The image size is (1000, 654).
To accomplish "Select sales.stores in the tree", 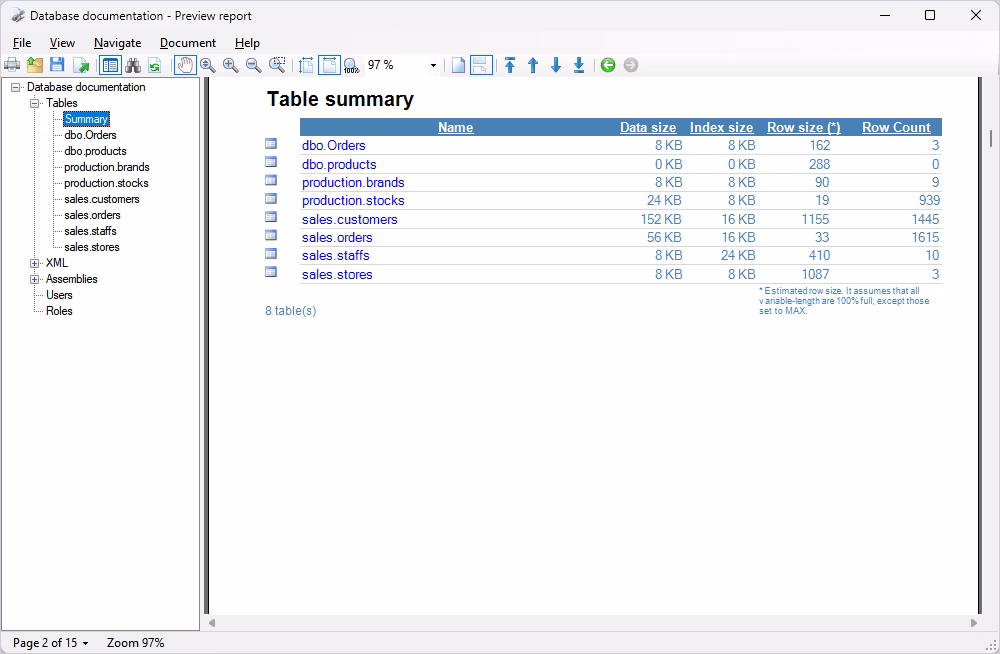I will point(92,247).
